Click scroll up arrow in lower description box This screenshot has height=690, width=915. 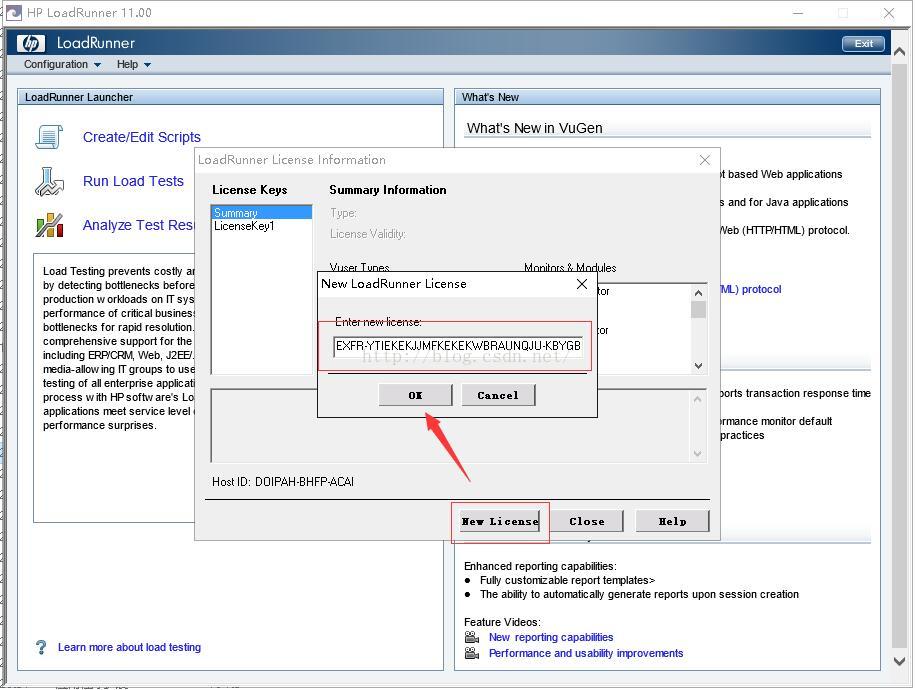tap(697, 399)
